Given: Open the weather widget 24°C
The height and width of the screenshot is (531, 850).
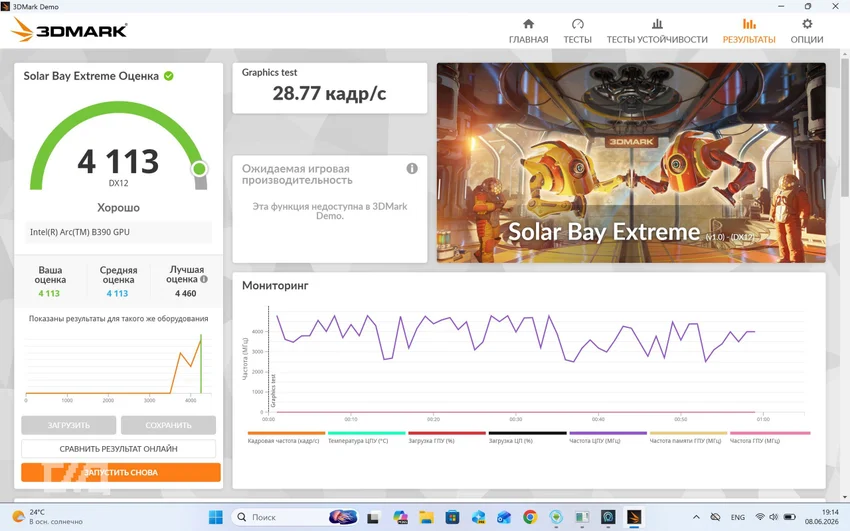Looking at the screenshot, I should click(x=47, y=517).
